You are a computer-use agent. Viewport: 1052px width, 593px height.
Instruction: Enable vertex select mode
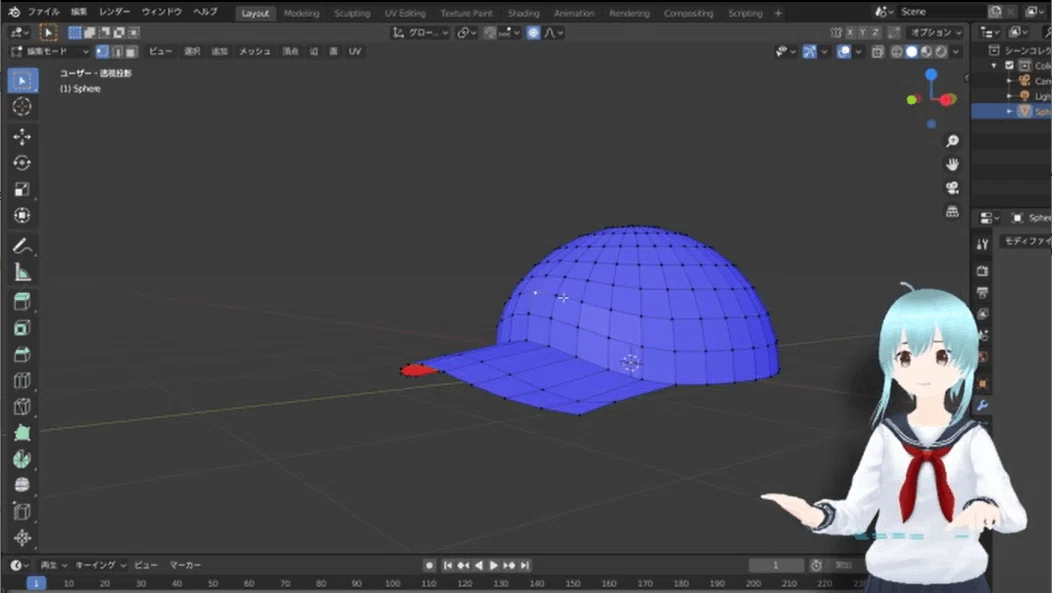point(103,51)
